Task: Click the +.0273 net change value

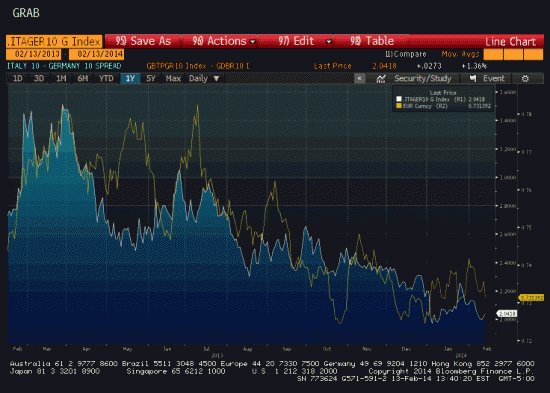Action: [x=429, y=66]
